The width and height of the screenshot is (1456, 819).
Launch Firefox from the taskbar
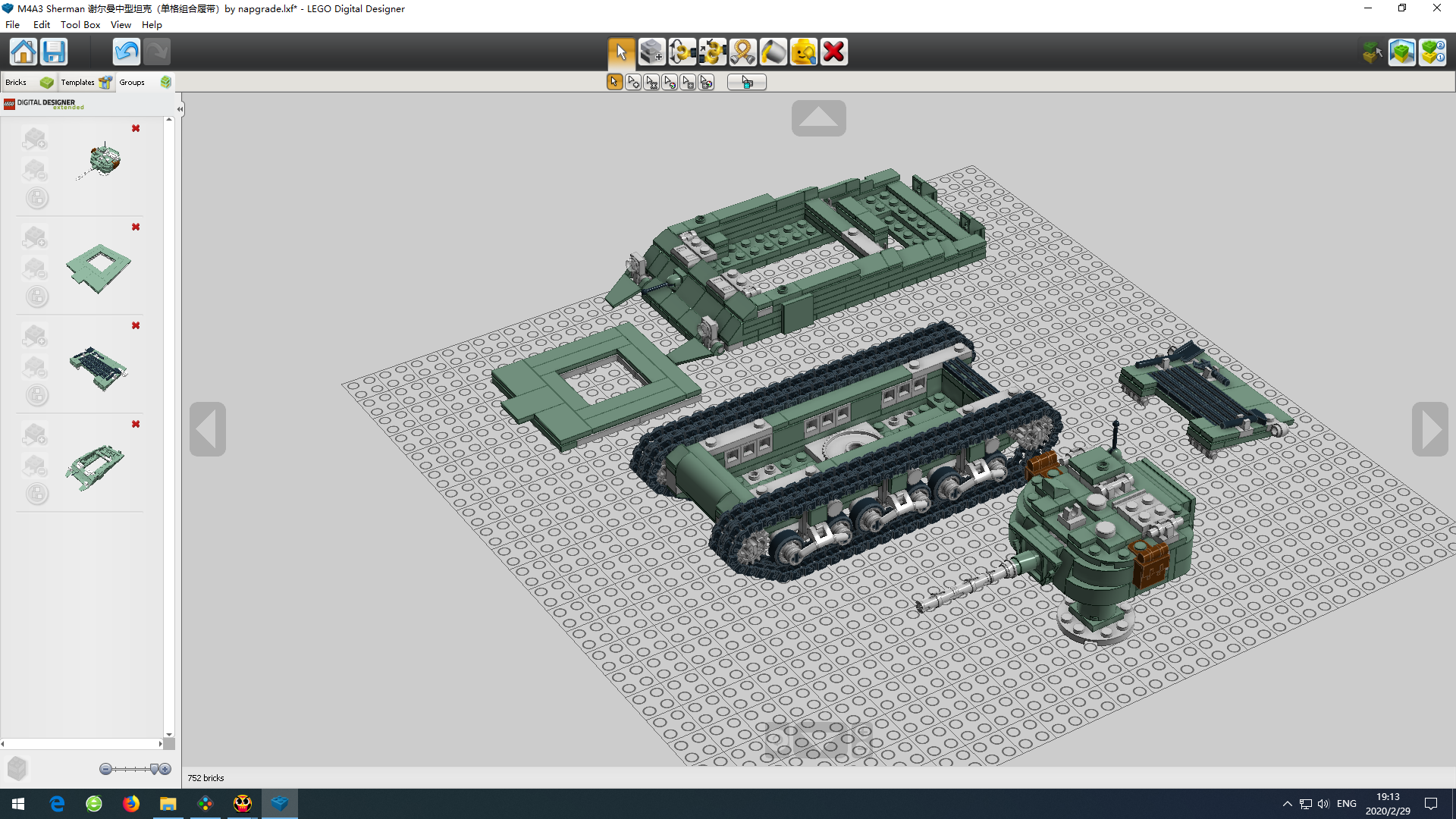pos(131,804)
